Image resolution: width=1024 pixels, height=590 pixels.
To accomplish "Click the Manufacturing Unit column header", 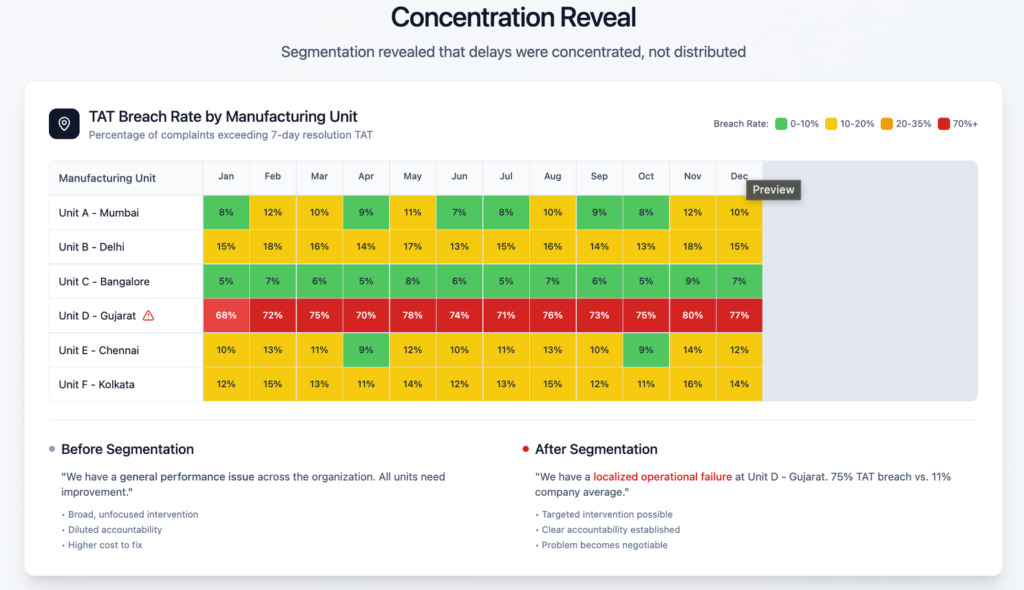I will point(108,178).
